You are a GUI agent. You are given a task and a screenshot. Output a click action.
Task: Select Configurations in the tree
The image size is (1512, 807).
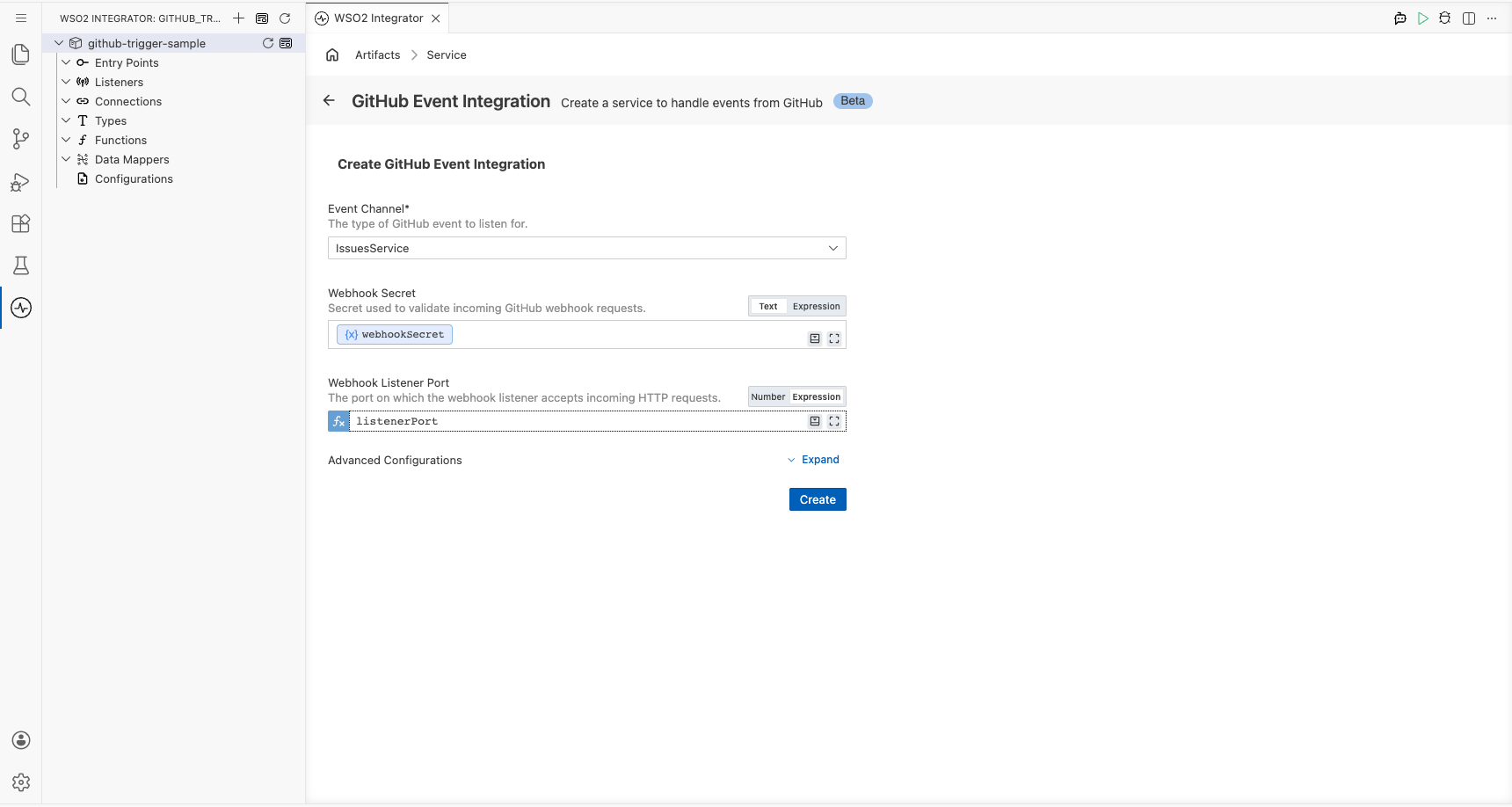(x=134, y=178)
